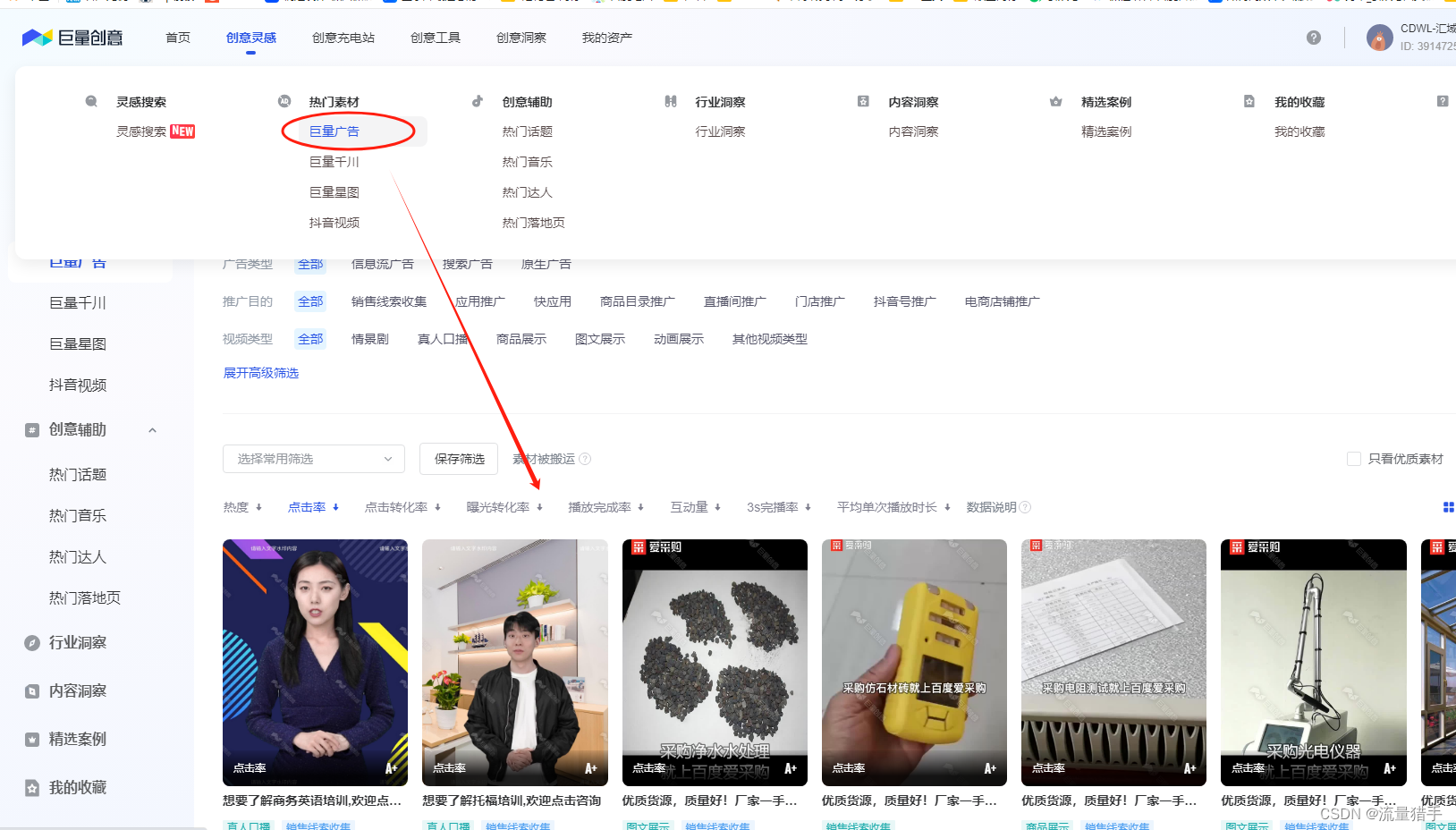Click the 创意辅助 music note icon
The width and height of the screenshot is (1456, 830).
[478, 102]
